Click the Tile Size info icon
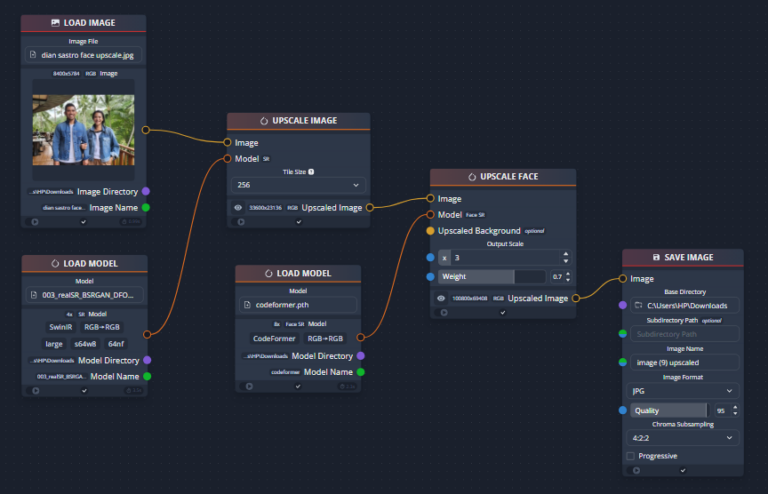The image size is (768, 494). pos(311,171)
